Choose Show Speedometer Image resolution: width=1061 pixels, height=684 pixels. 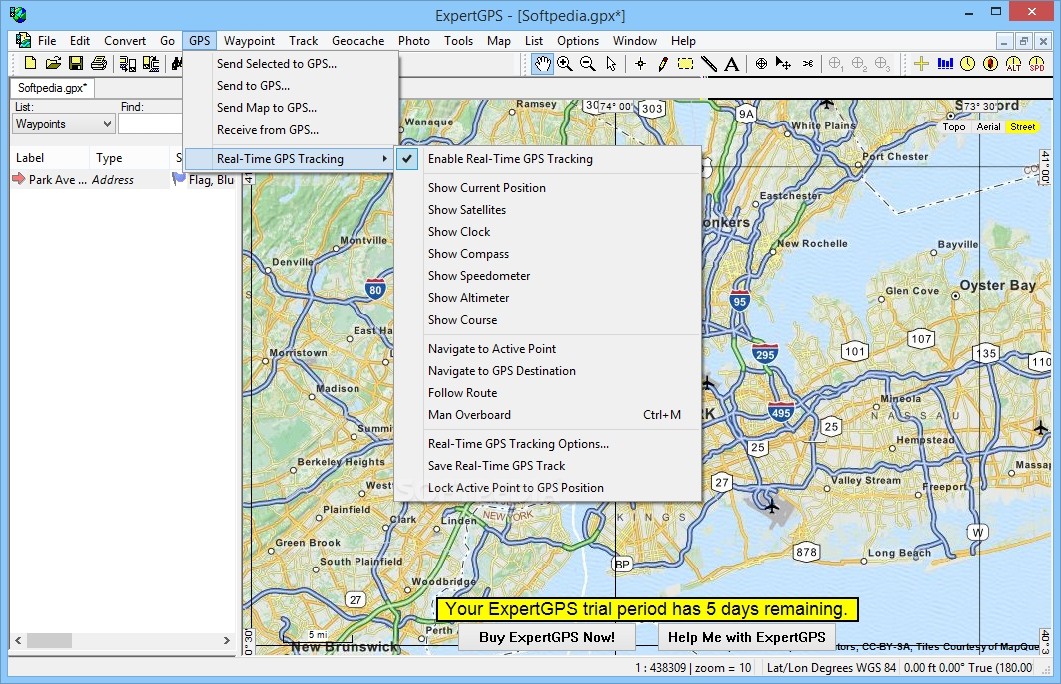[x=547, y=276]
